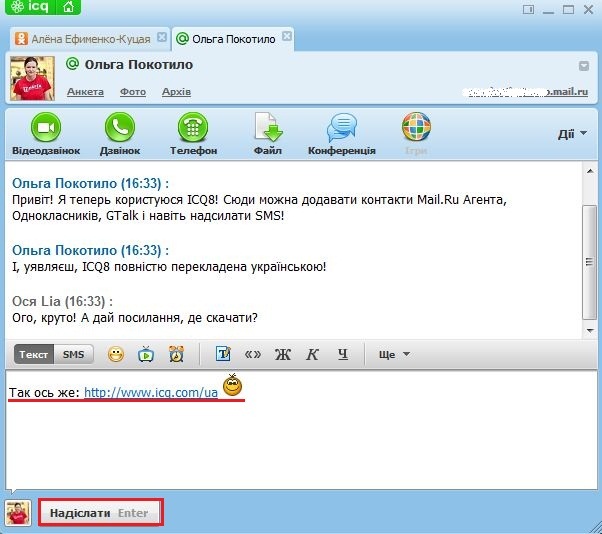Switch message mode to SMS
This screenshot has height=534, width=602.
[74, 354]
